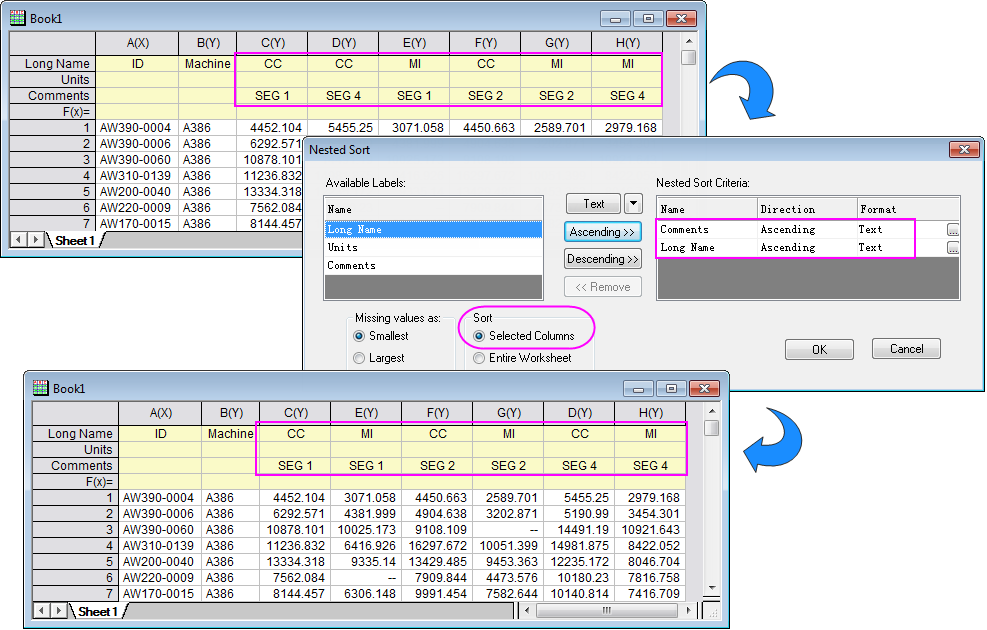Screen dimensions: 987x630
Task: Click OK in Nested Sort dialog
Action: pos(819,349)
